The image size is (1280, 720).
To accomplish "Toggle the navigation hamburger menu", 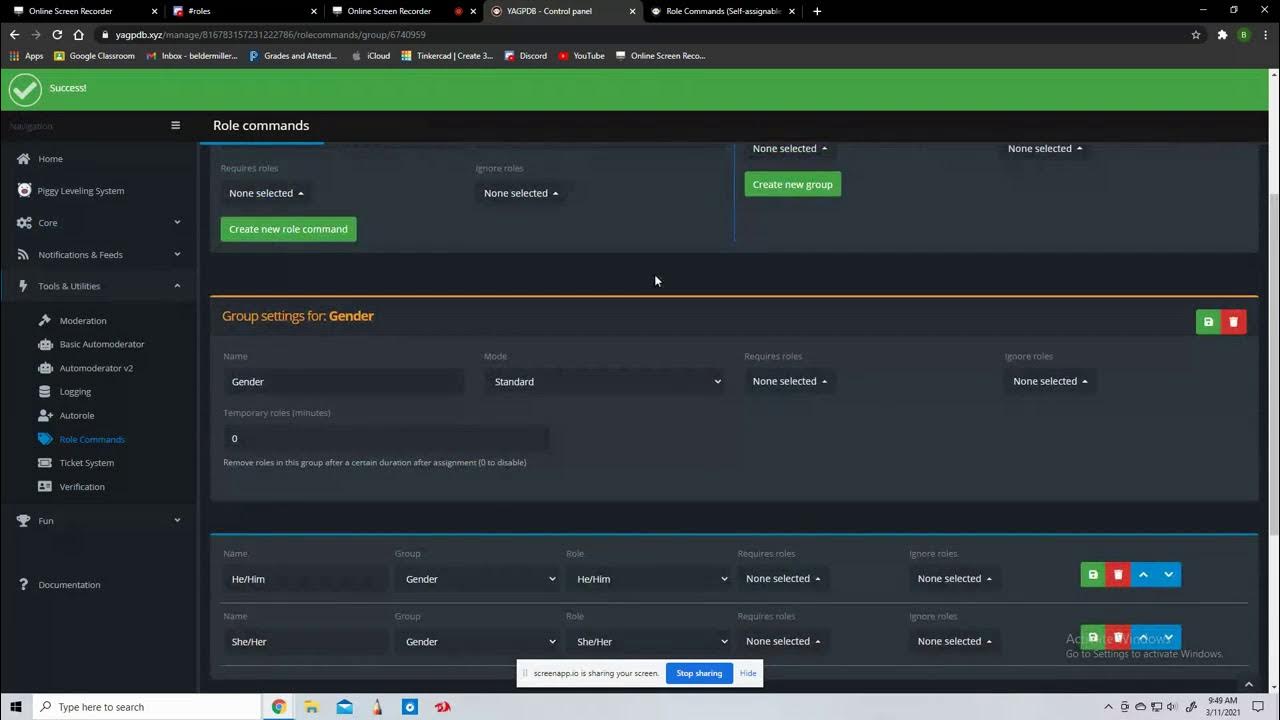I will (x=175, y=126).
